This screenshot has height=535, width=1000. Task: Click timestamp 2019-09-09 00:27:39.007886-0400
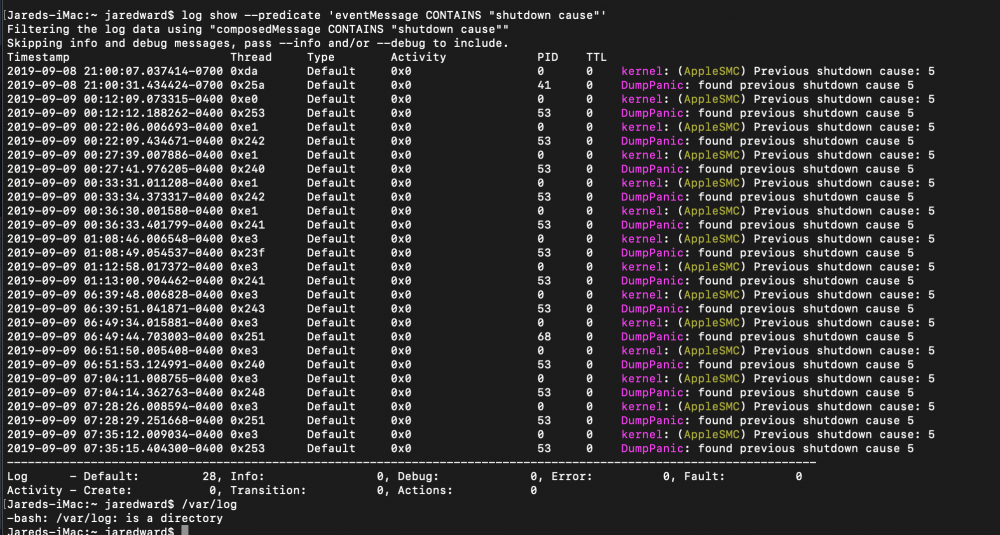115,155
